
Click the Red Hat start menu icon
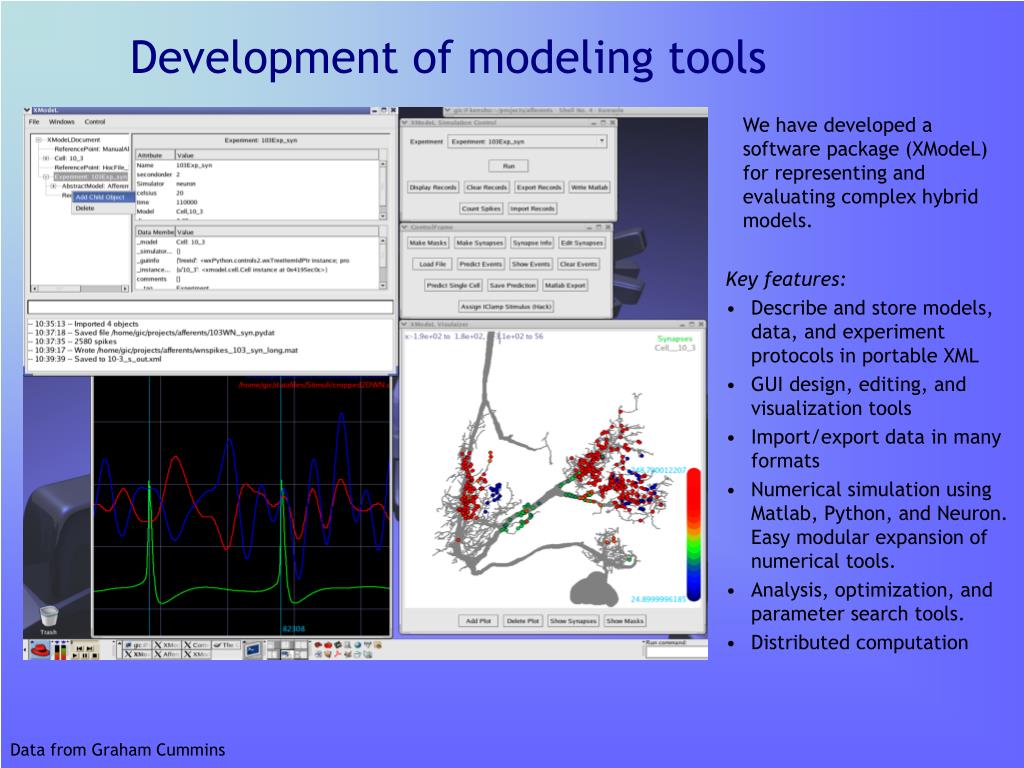coord(40,650)
